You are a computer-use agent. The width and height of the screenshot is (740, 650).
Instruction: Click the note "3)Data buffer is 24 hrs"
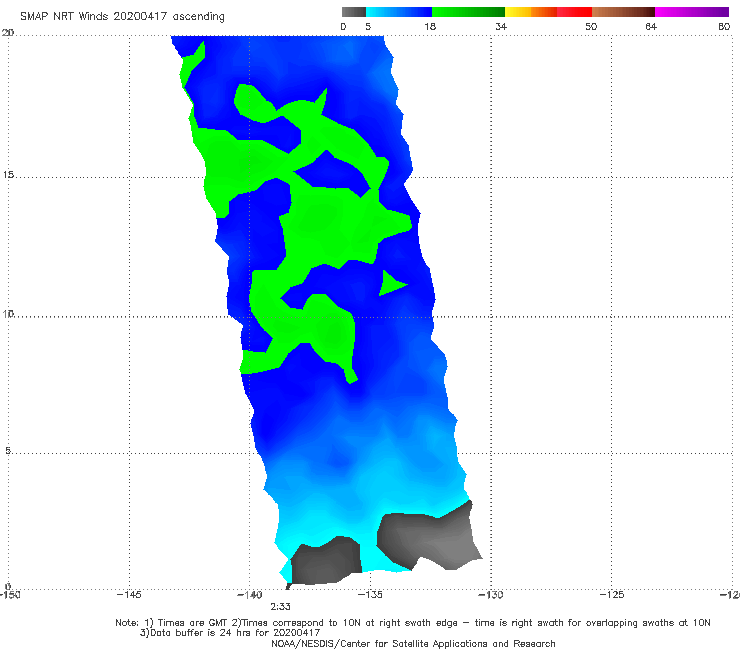[x=230, y=633]
